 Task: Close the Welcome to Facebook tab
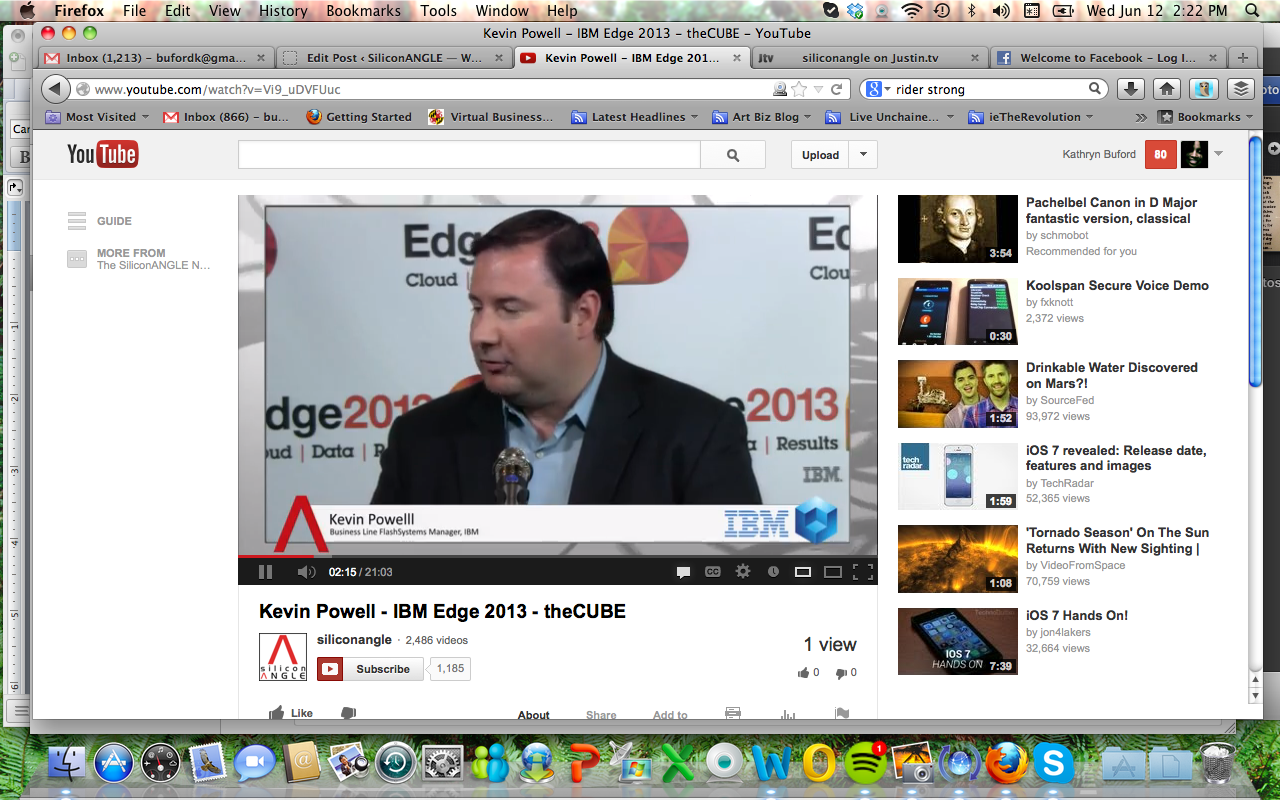[1215, 58]
